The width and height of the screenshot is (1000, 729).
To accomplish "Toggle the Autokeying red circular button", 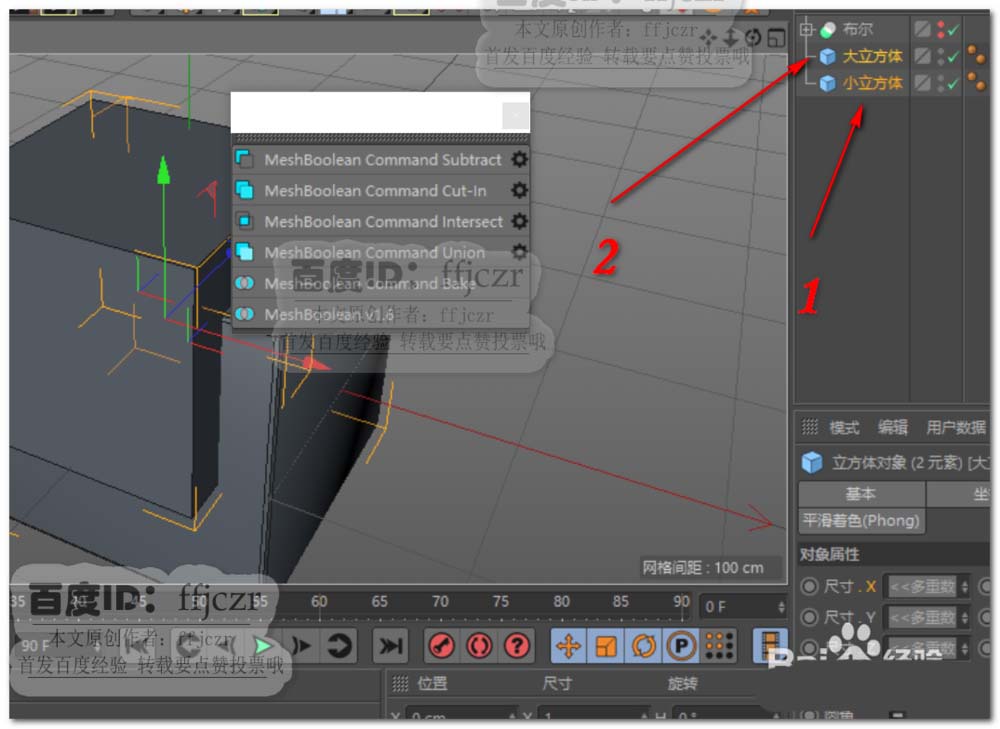I will pos(480,645).
